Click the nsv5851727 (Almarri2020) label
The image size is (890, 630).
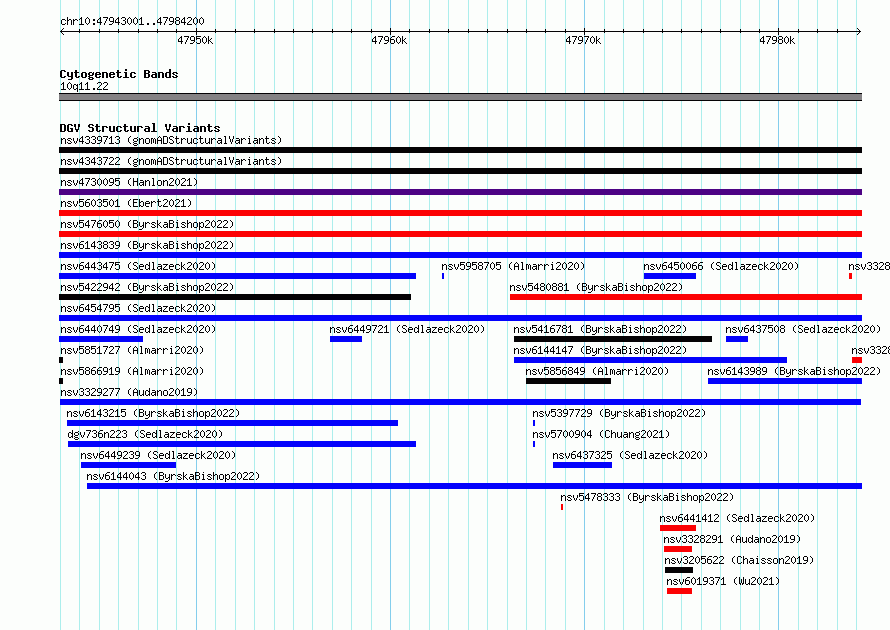132,350
